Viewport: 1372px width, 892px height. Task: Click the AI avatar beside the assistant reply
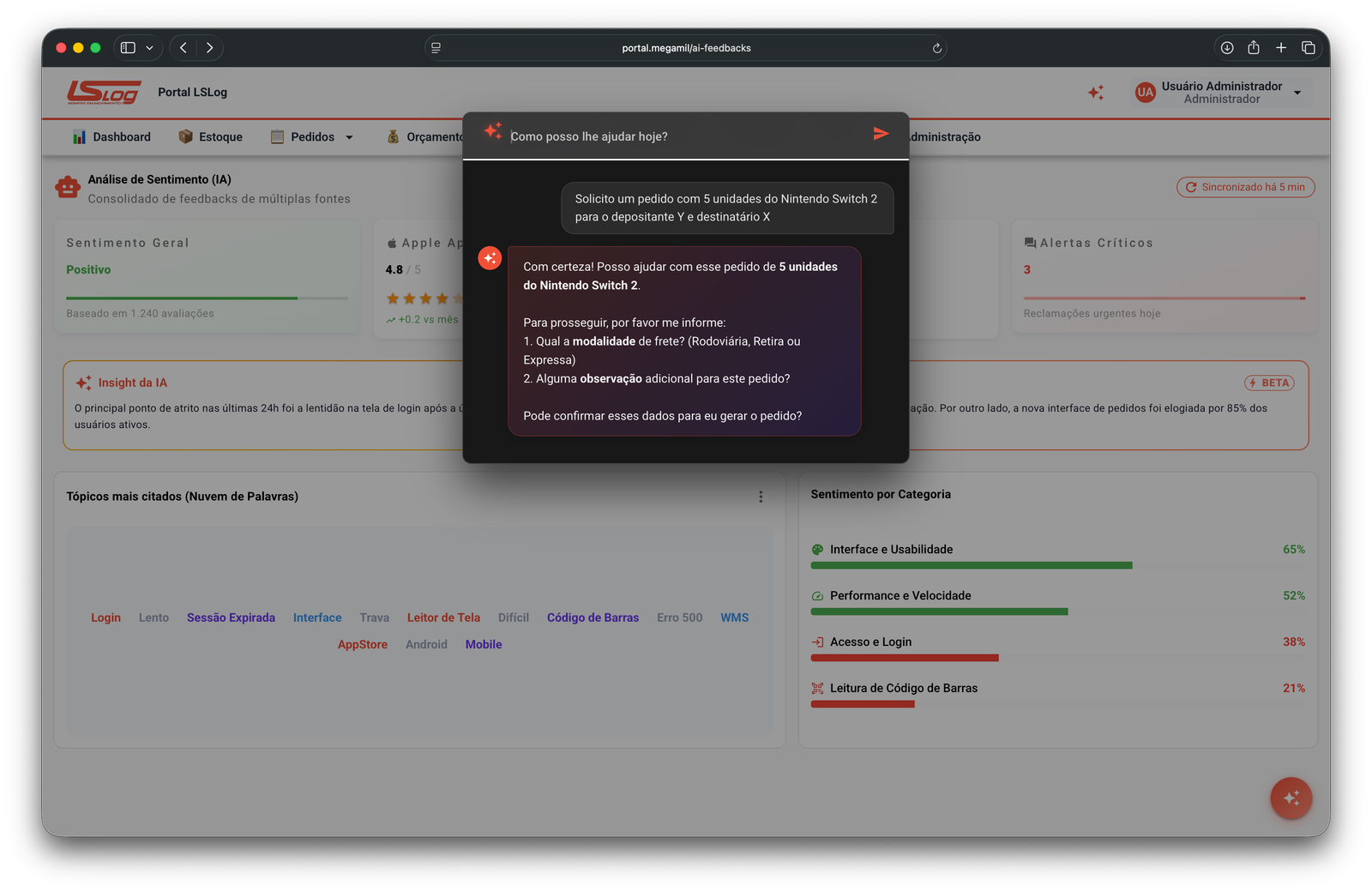(490, 257)
